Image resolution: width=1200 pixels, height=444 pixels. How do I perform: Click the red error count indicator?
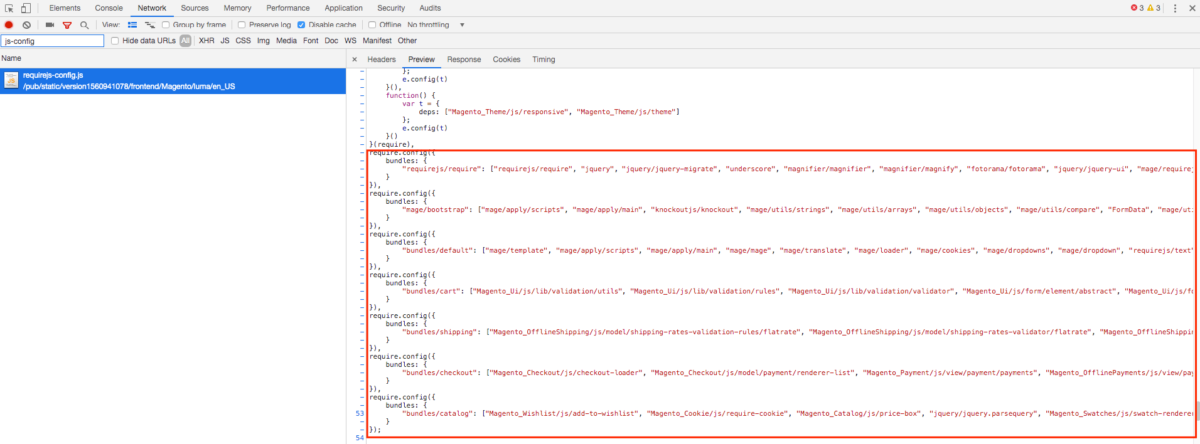[x=1136, y=8]
